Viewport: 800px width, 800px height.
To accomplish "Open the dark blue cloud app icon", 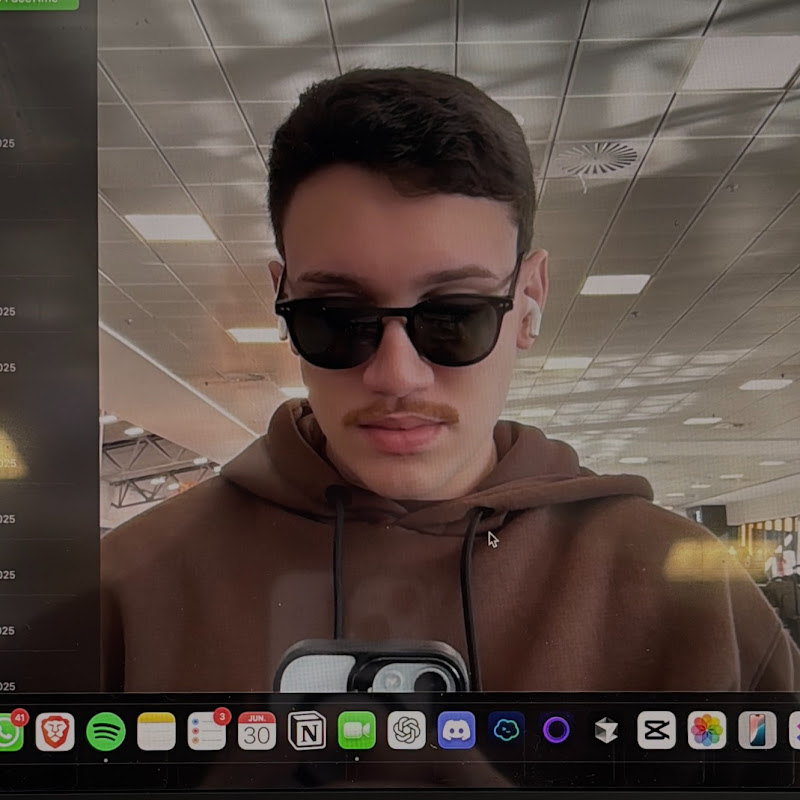I will [507, 731].
